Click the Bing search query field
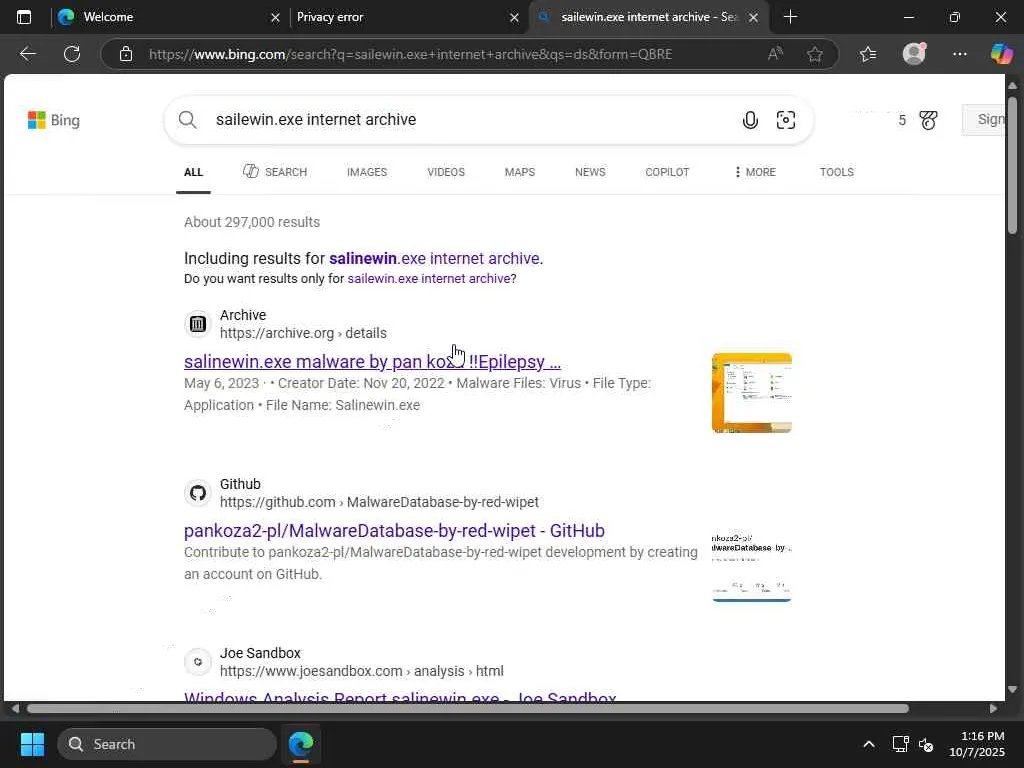Screen dimensions: 1024x768 [x=470, y=120]
